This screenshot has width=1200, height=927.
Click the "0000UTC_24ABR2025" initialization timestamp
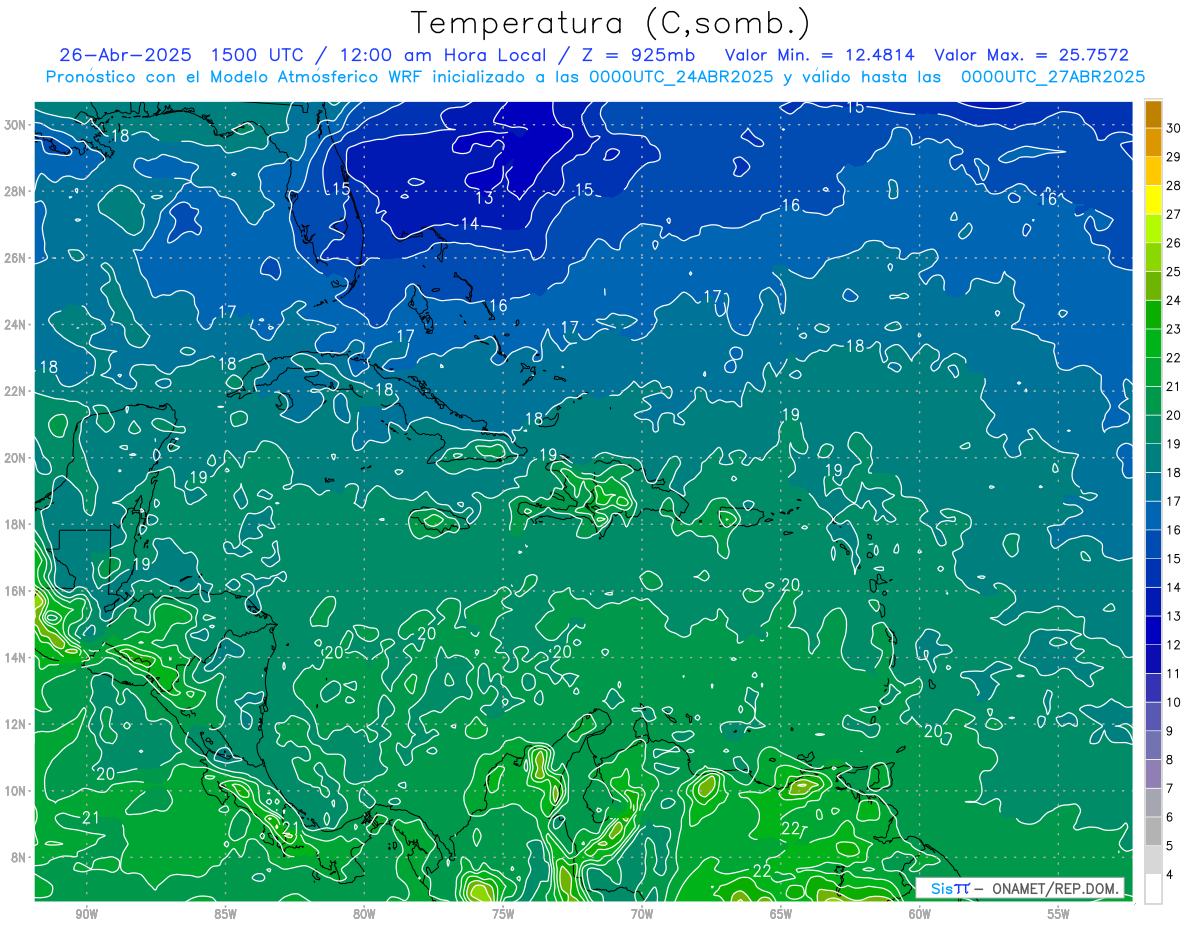click(680, 77)
